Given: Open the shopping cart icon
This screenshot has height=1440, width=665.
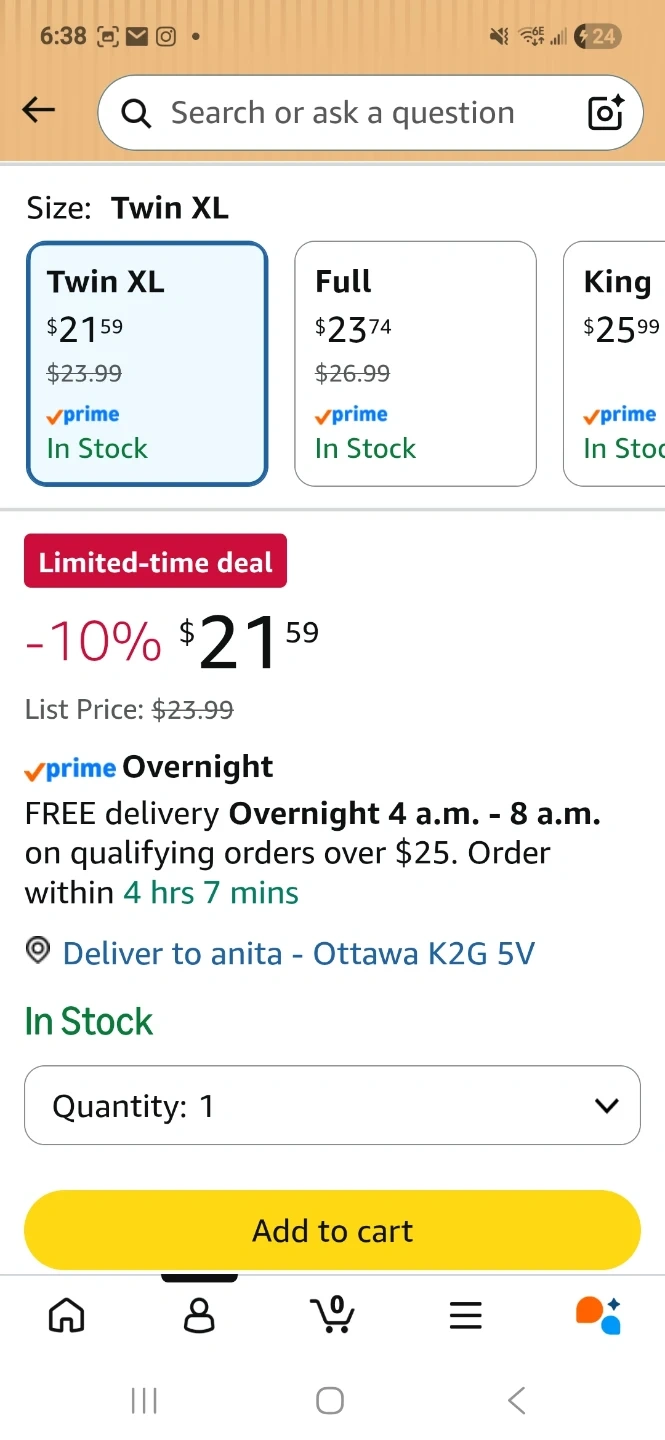Looking at the screenshot, I should click(x=333, y=1314).
